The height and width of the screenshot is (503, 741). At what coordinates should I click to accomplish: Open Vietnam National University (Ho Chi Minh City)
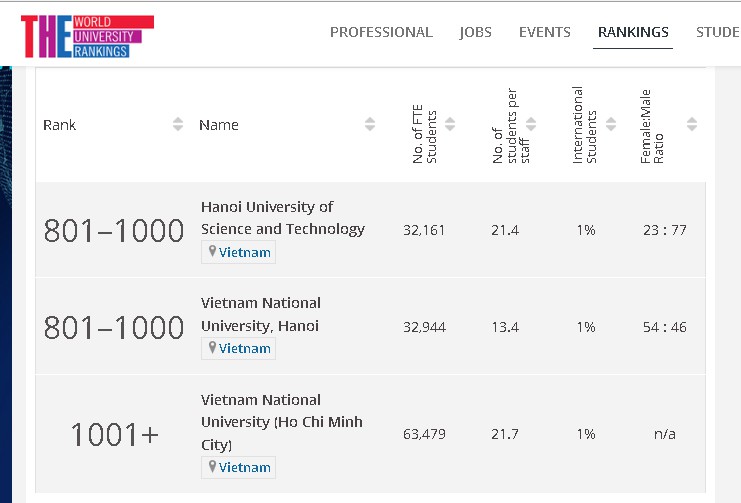[282, 422]
